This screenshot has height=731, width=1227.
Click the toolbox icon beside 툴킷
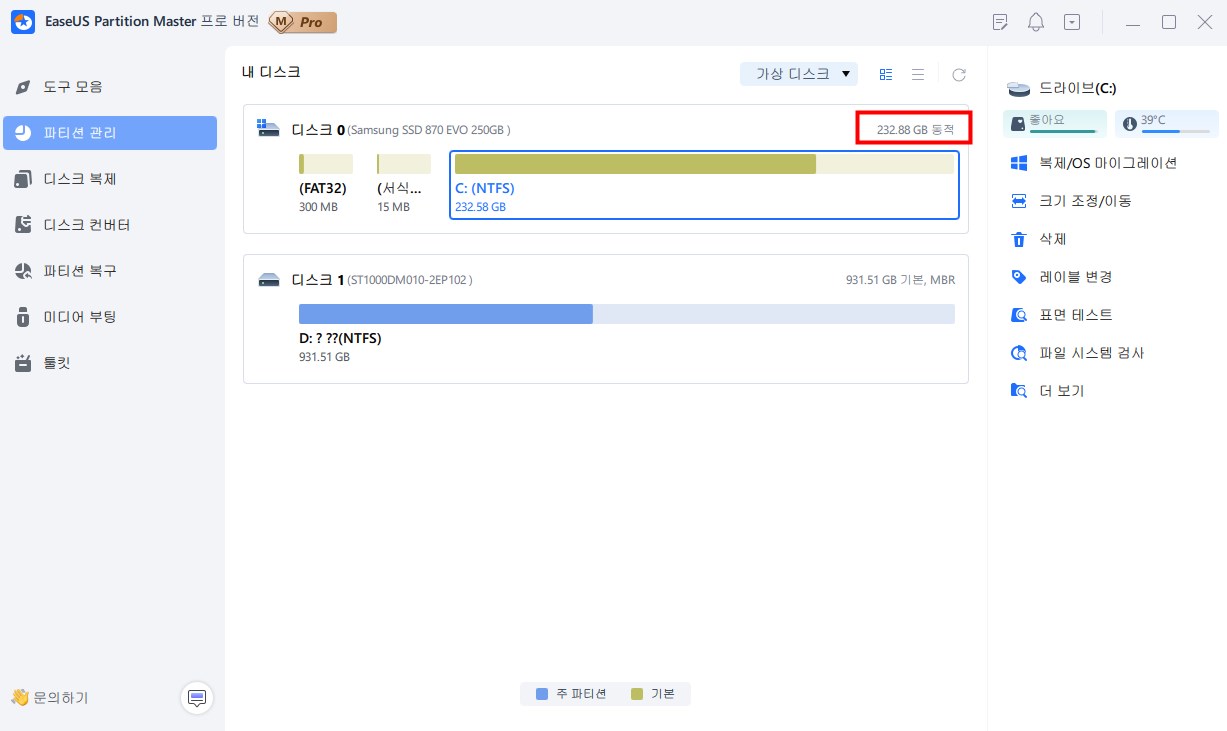pyautogui.click(x=23, y=363)
